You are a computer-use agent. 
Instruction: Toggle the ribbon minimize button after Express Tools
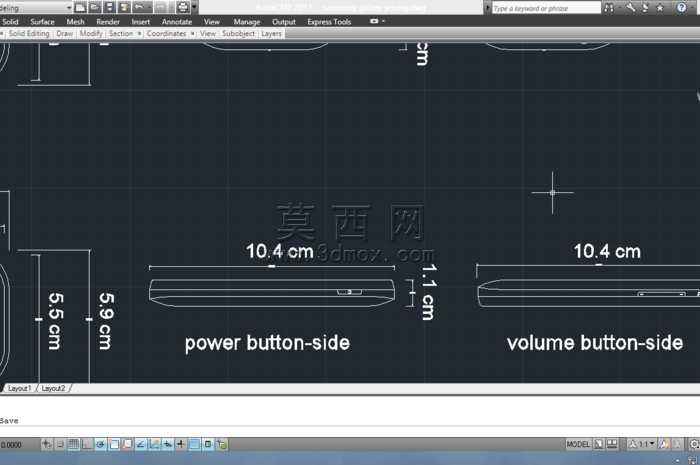375,21
